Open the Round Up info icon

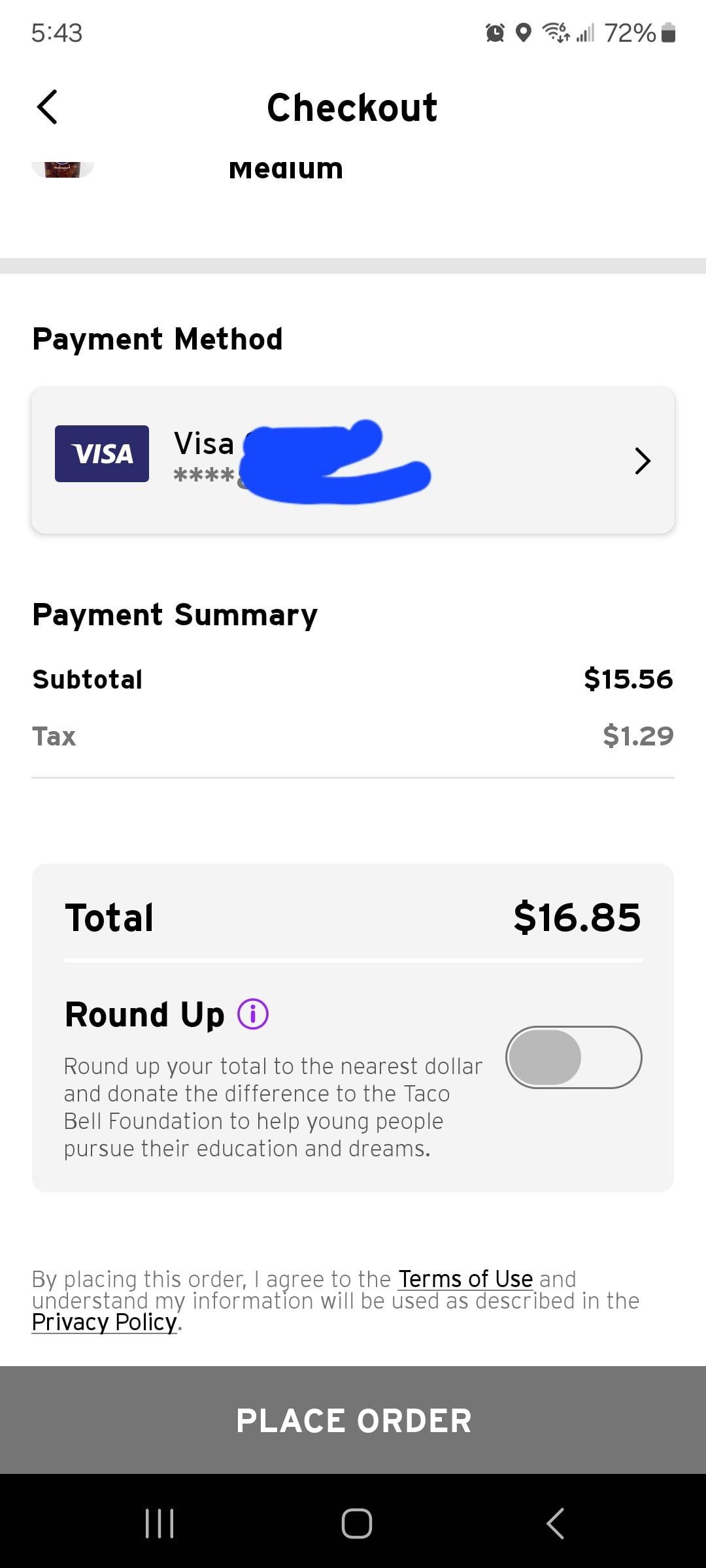click(253, 1015)
